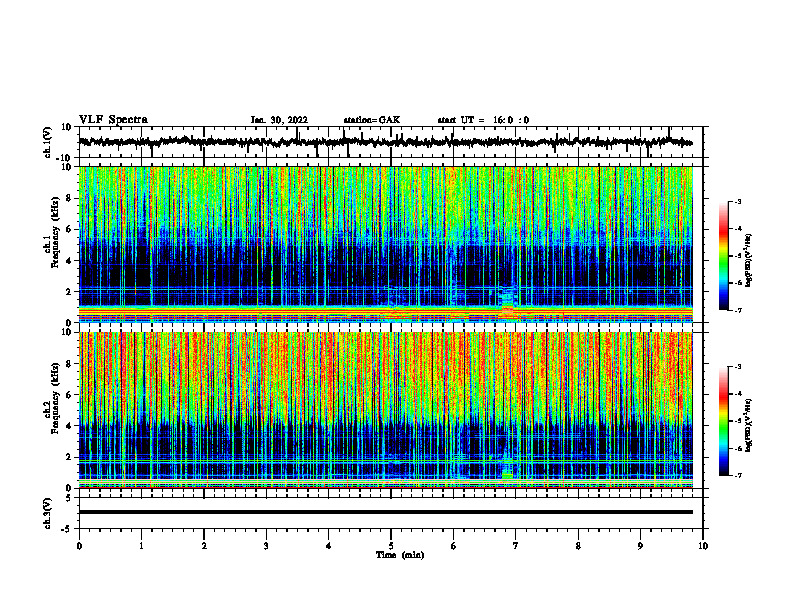Click time axis tick label "1"
Screen dimensions: 792x612
click(141, 546)
